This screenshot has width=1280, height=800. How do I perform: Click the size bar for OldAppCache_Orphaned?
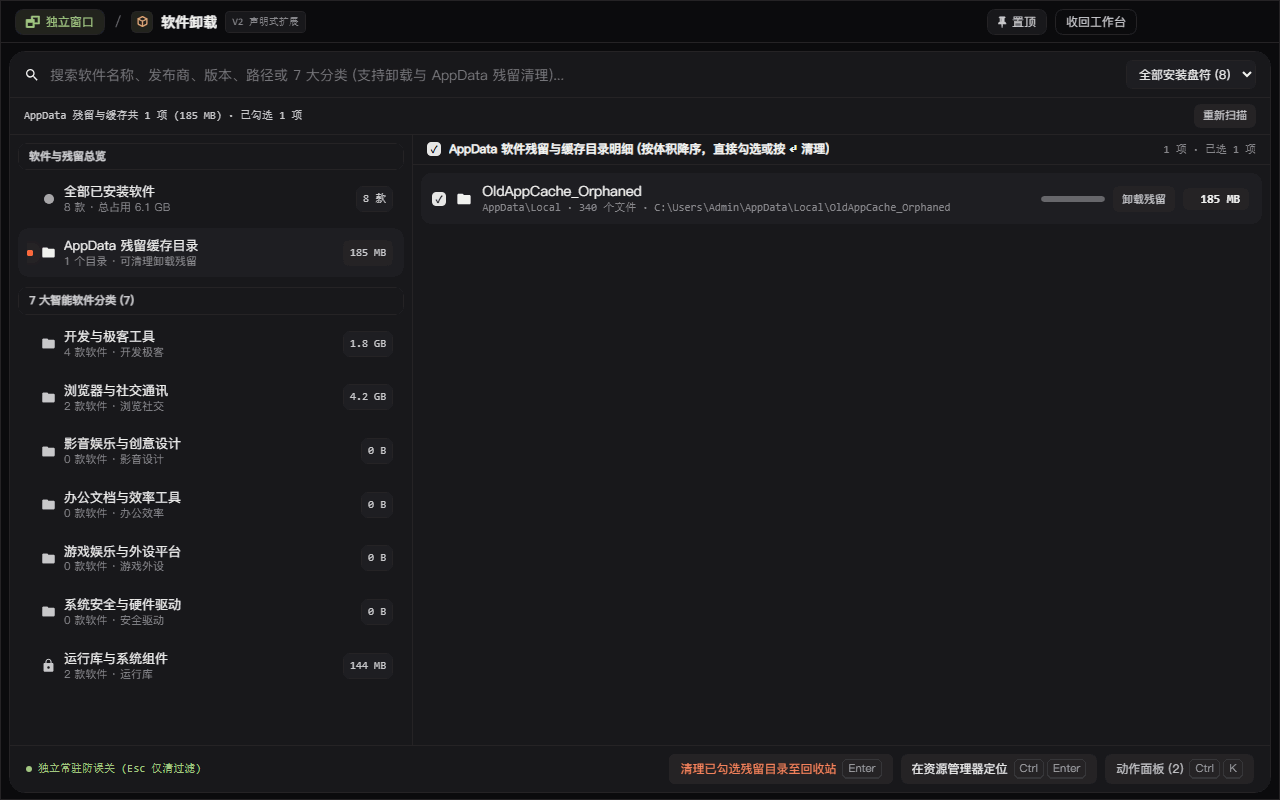[x=1073, y=199]
